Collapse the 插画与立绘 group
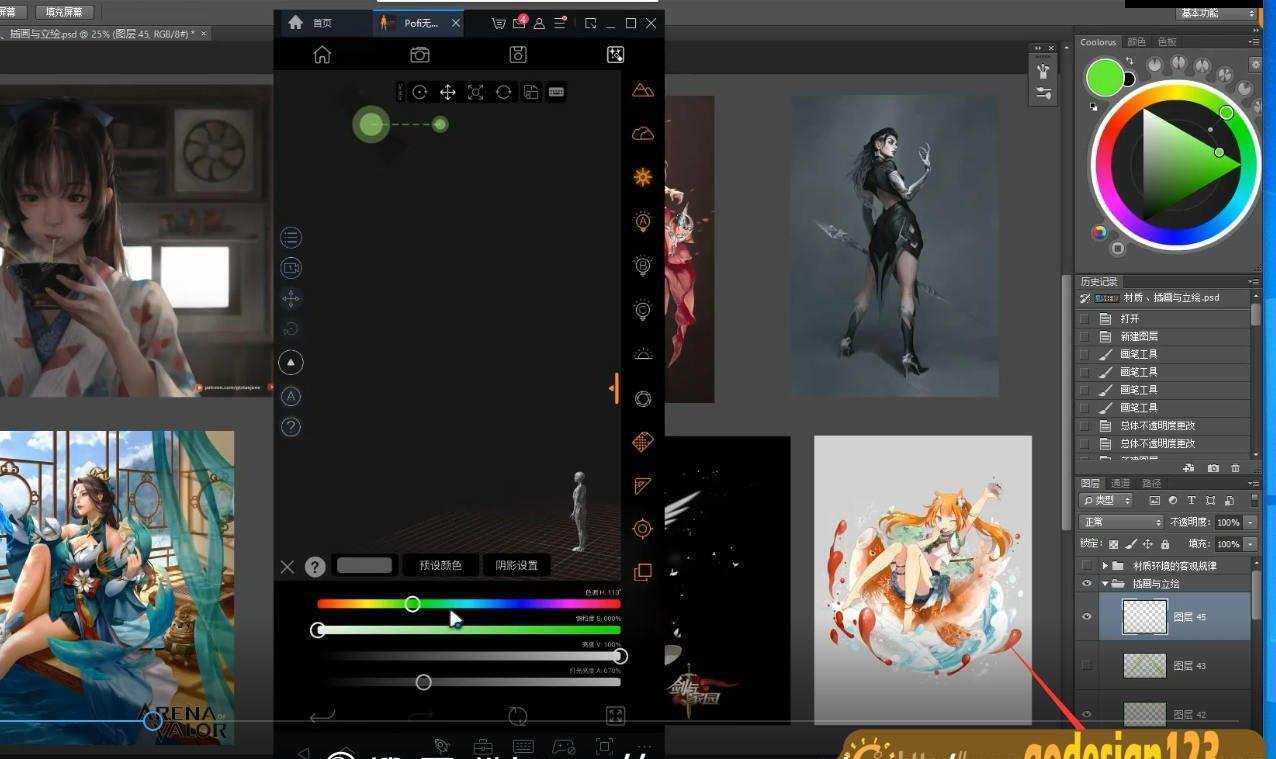1276x759 pixels. (1105, 583)
